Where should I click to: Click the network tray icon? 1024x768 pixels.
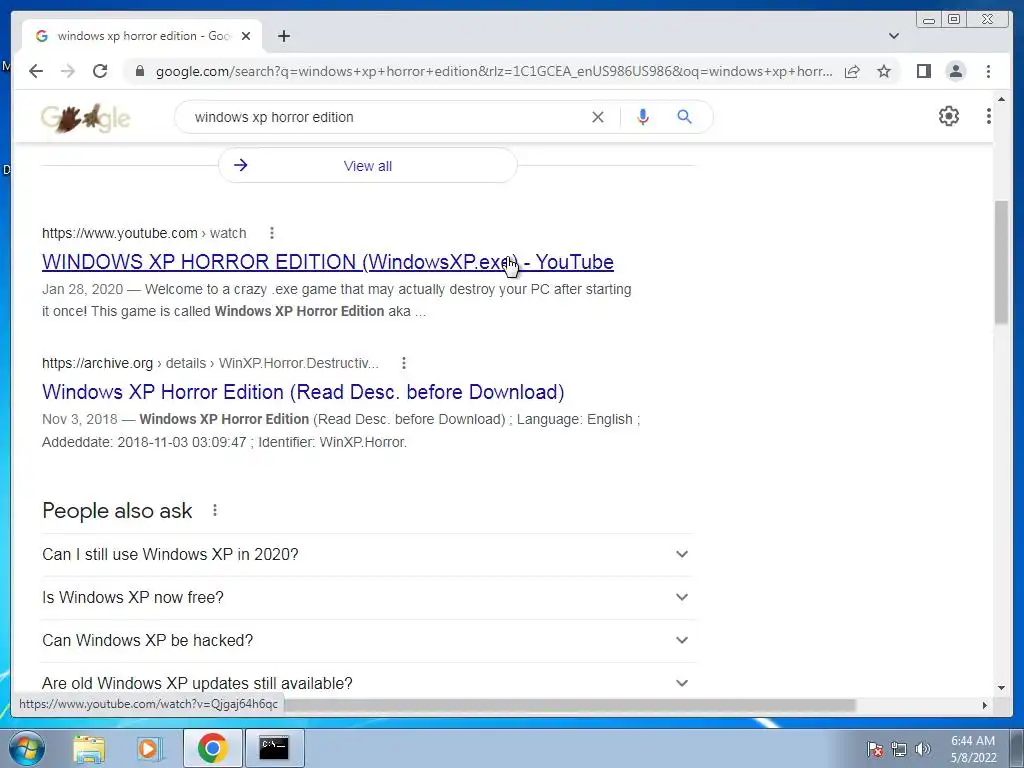899,749
